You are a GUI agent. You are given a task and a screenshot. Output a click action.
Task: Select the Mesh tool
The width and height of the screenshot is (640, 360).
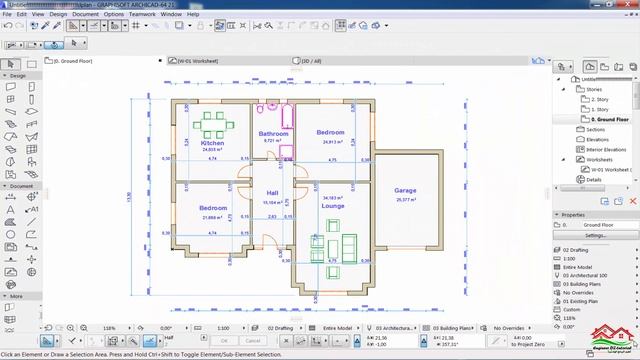pos(31,174)
